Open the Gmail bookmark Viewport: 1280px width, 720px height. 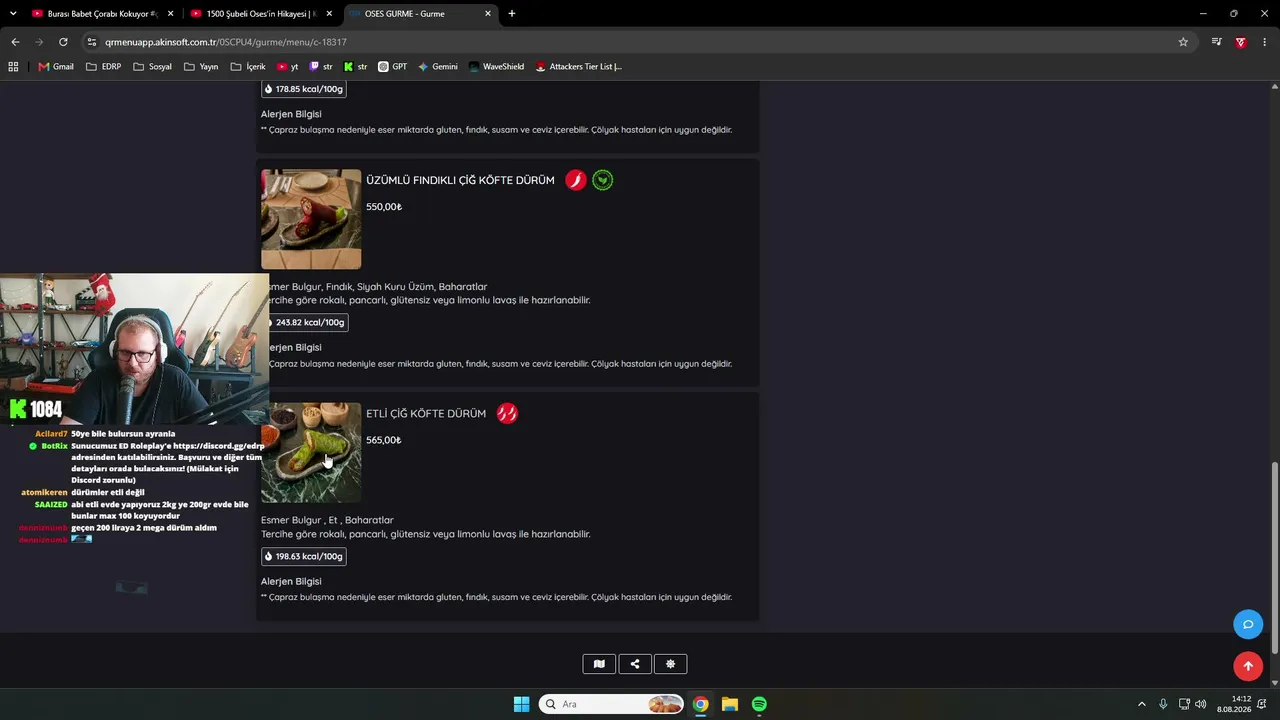tap(56, 67)
